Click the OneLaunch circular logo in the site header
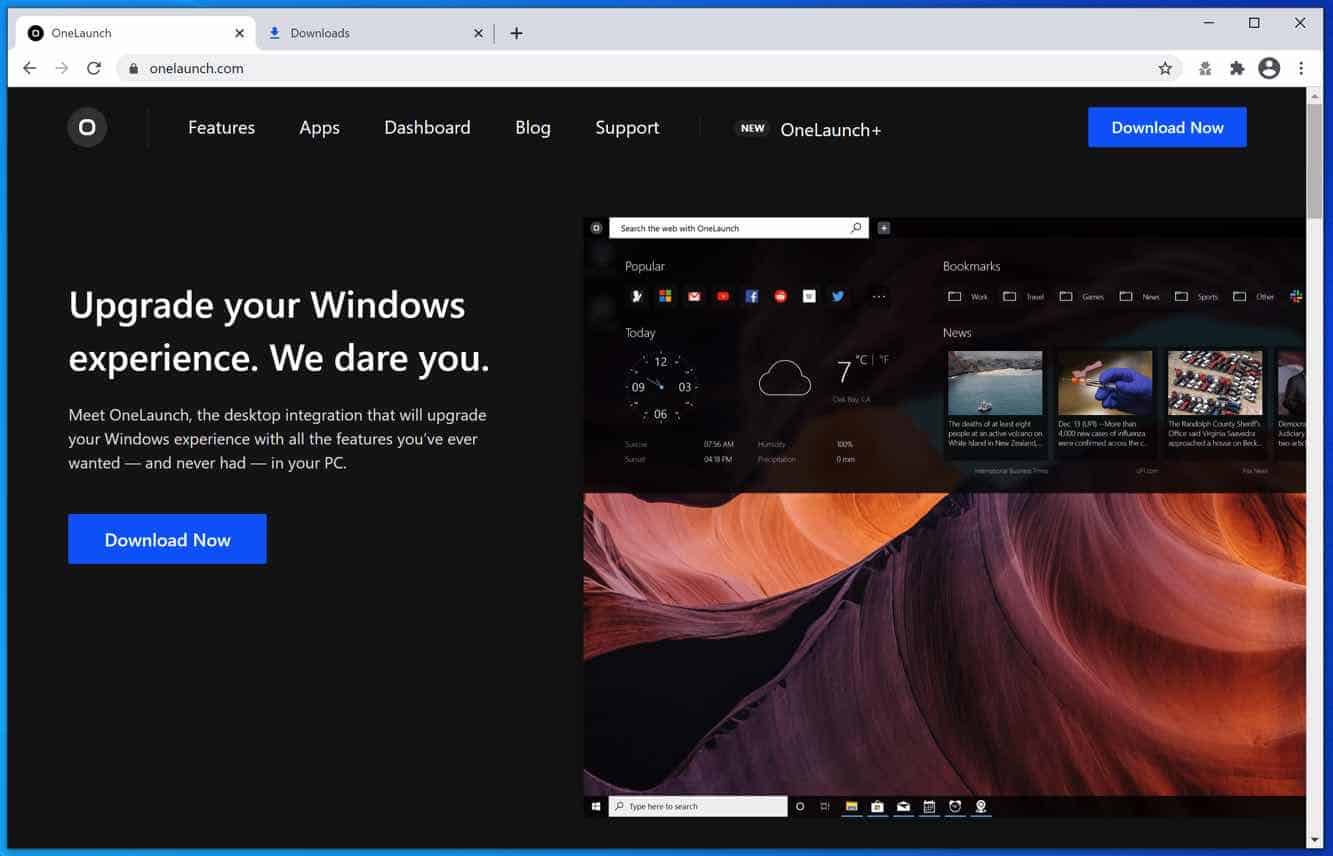This screenshot has width=1333, height=856. click(x=87, y=127)
